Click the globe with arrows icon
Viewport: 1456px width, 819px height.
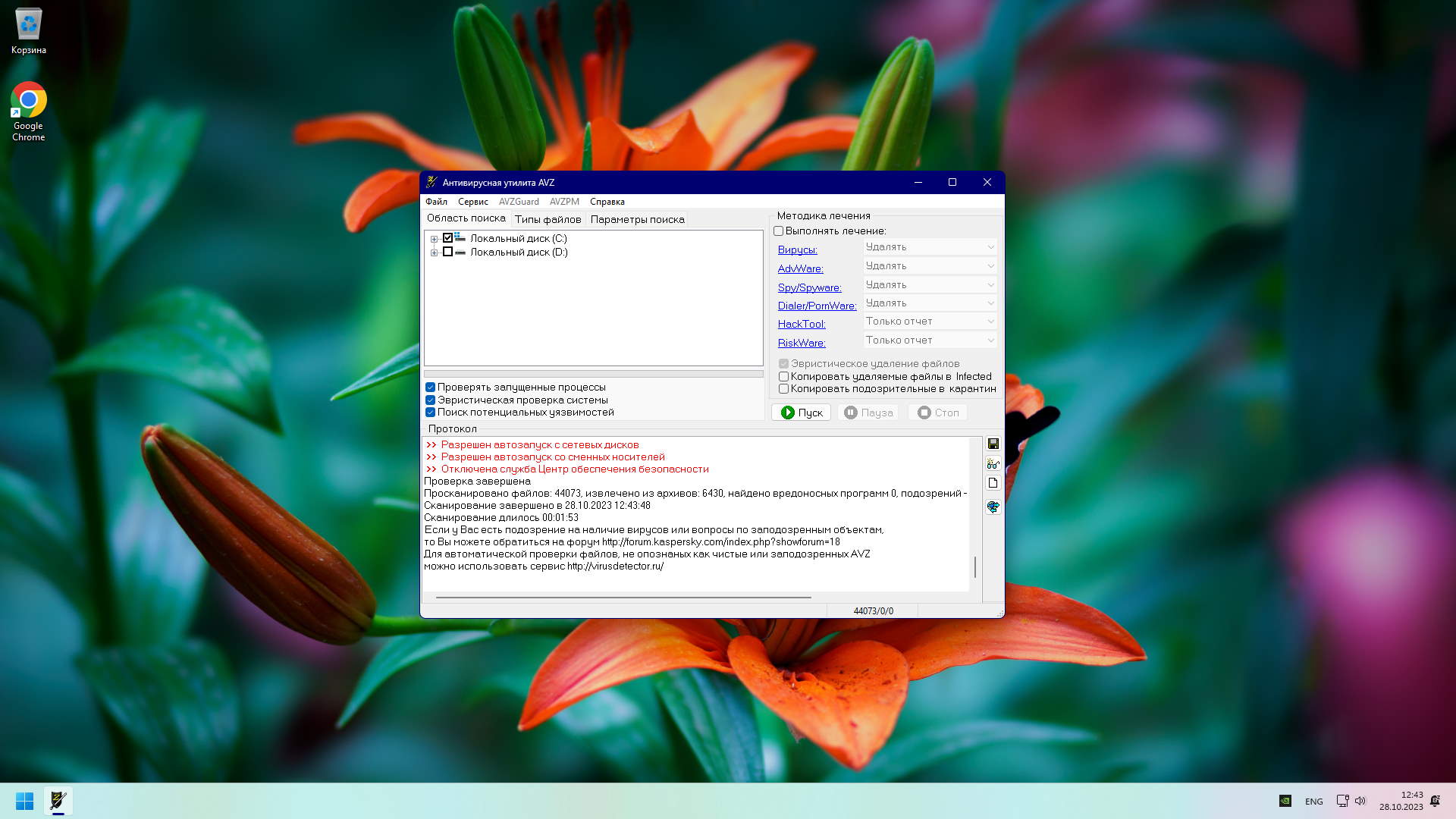[993, 507]
